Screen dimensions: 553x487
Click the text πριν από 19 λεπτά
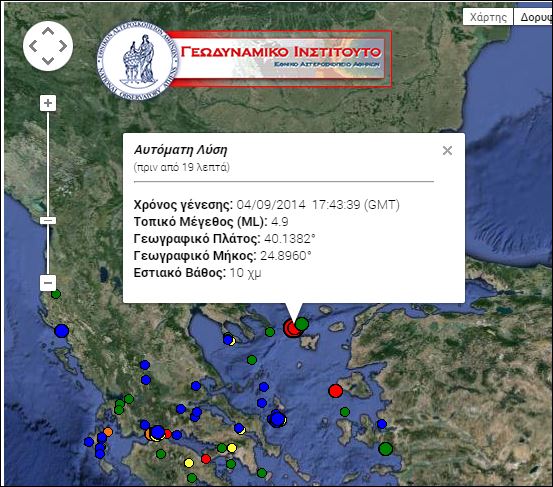coord(182,167)
